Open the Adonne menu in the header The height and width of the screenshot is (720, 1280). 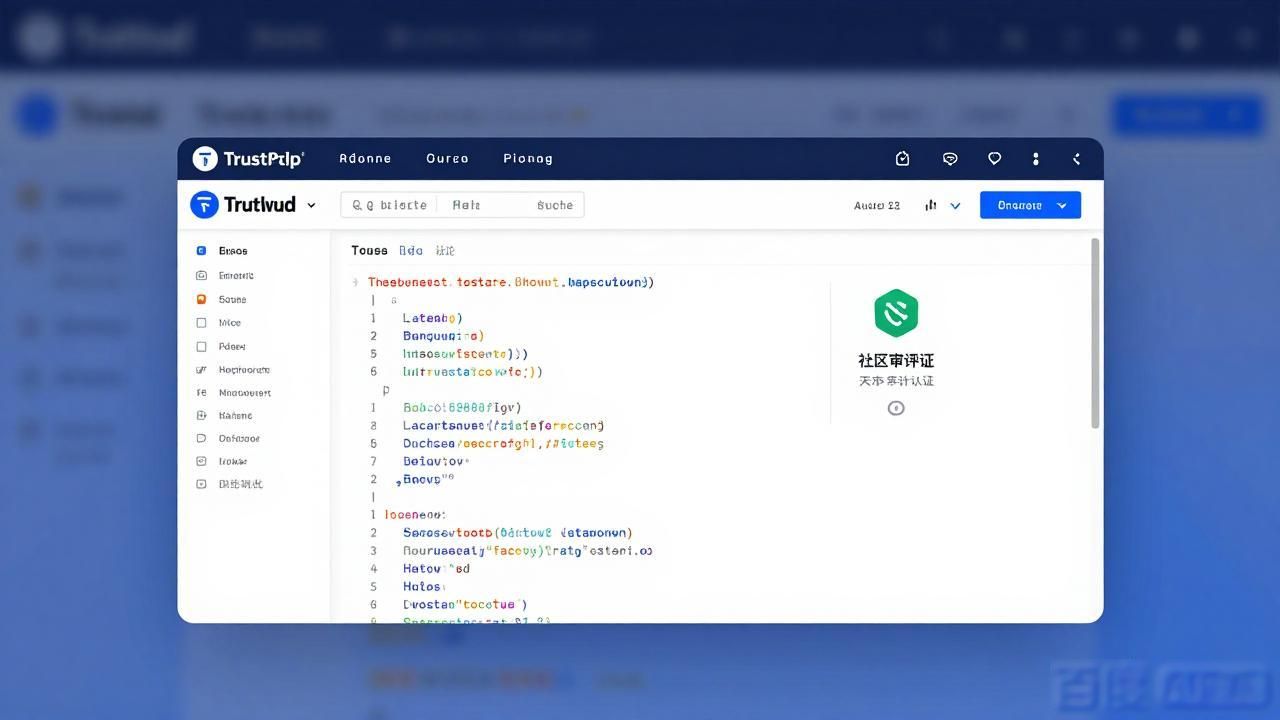365,159
